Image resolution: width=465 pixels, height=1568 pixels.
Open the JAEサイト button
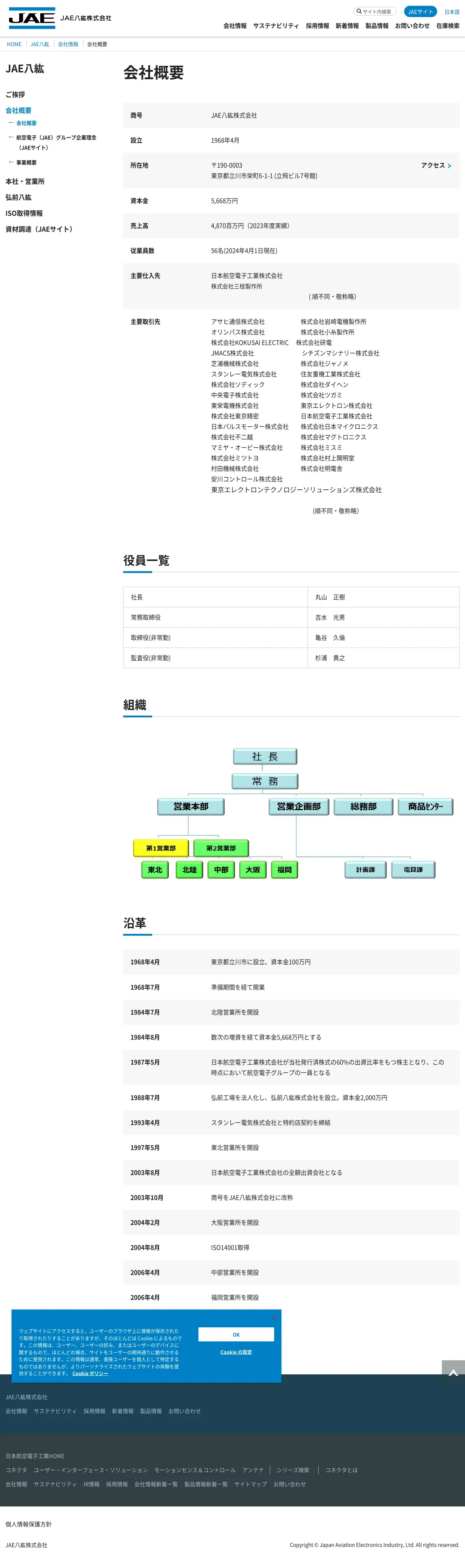(420, 12)
